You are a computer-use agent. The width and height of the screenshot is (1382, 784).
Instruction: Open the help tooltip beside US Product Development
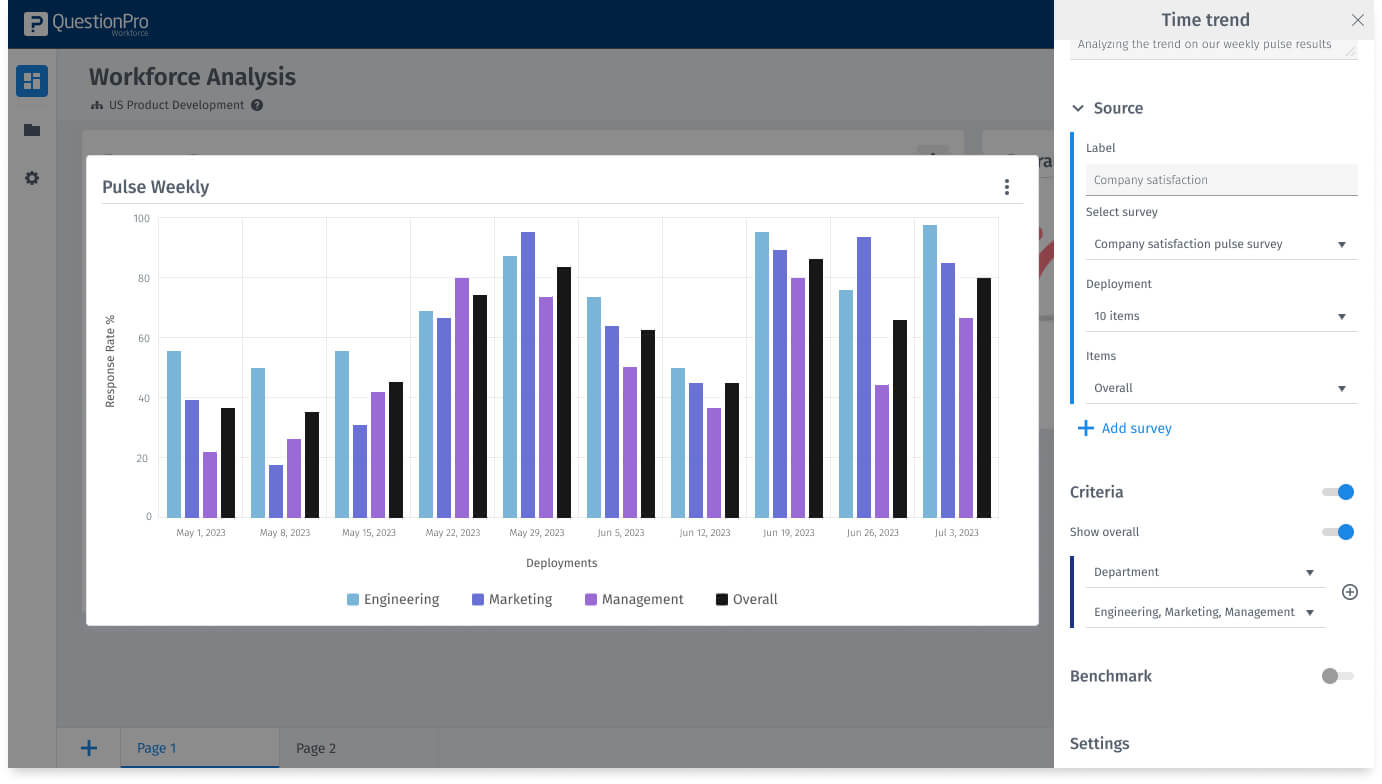coord(257,104)
